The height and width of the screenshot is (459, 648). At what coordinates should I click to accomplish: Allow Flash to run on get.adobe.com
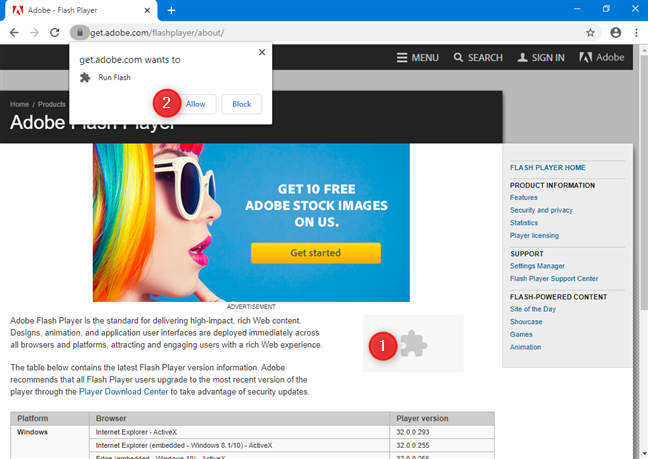tap(195, 104)
